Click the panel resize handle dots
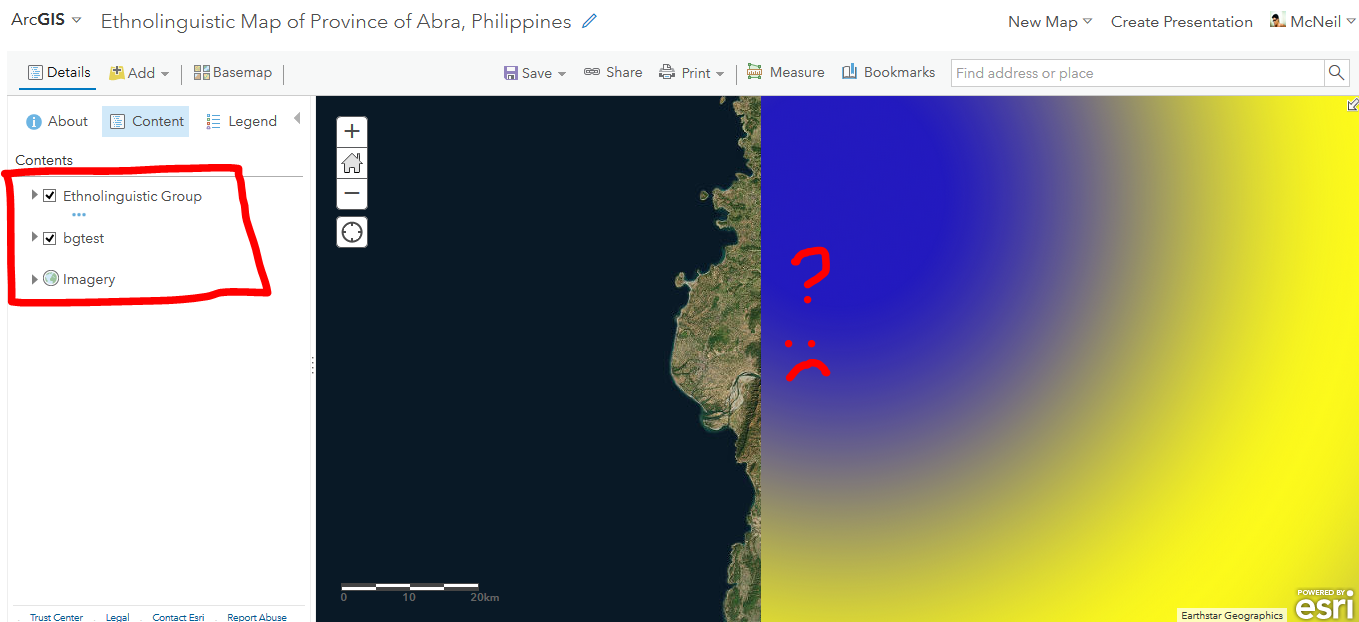1359x622 pixels. pyautogui.click(x=313, y=366)
